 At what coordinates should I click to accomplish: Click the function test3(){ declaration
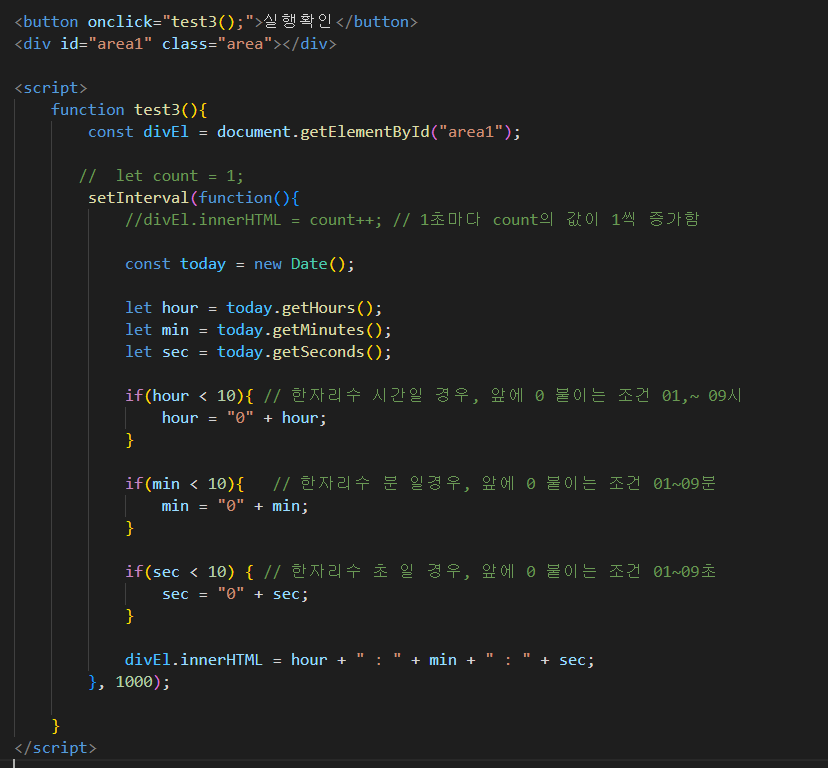(129, 110)
